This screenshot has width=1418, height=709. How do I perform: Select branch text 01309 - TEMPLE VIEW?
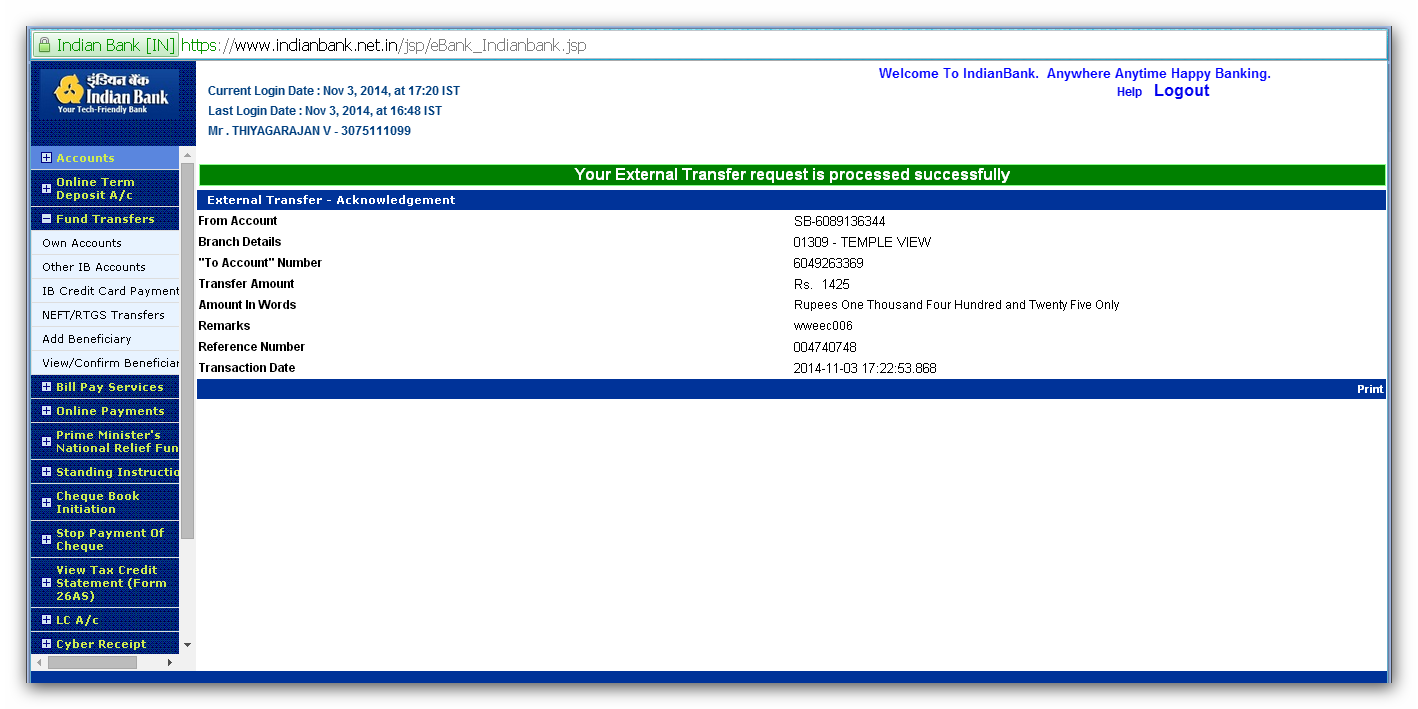click(x=862, y=243)
